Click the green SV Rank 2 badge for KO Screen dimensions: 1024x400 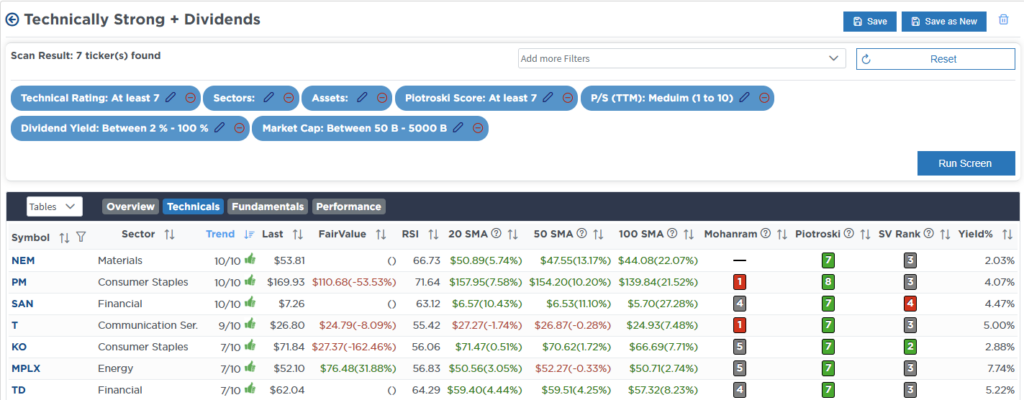click(910, 348)
